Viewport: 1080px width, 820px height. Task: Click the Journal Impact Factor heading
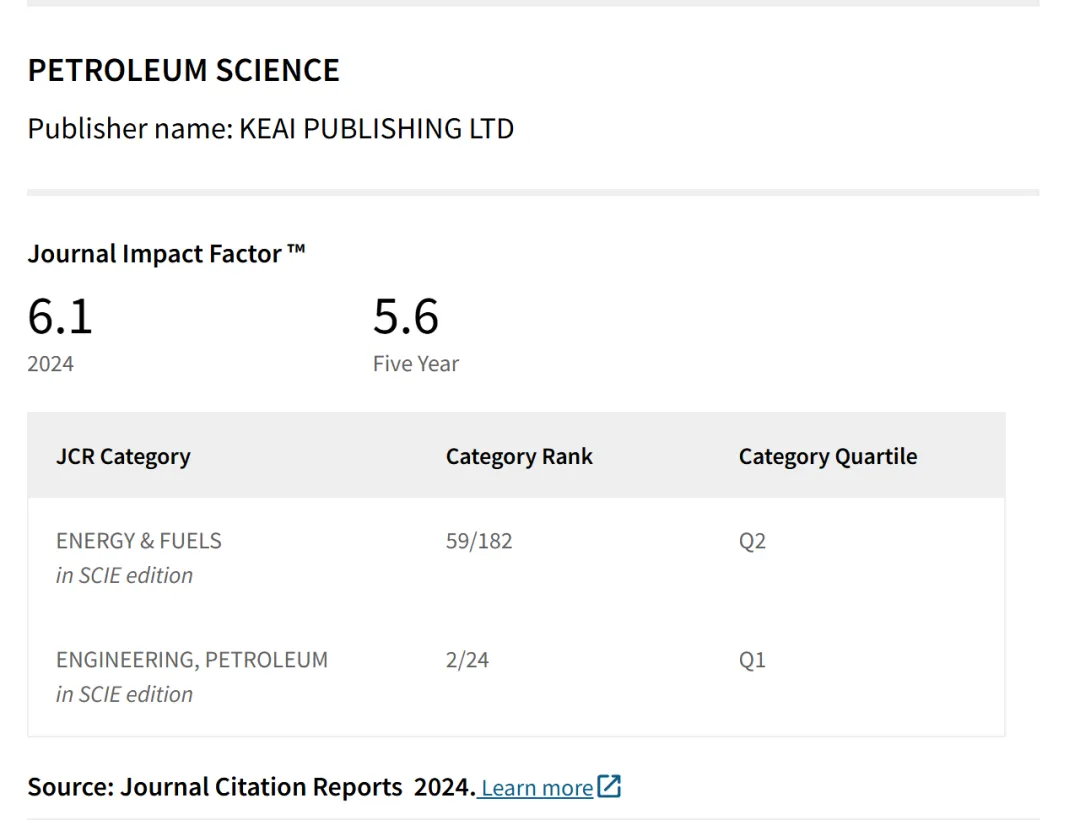pos(166,254)
